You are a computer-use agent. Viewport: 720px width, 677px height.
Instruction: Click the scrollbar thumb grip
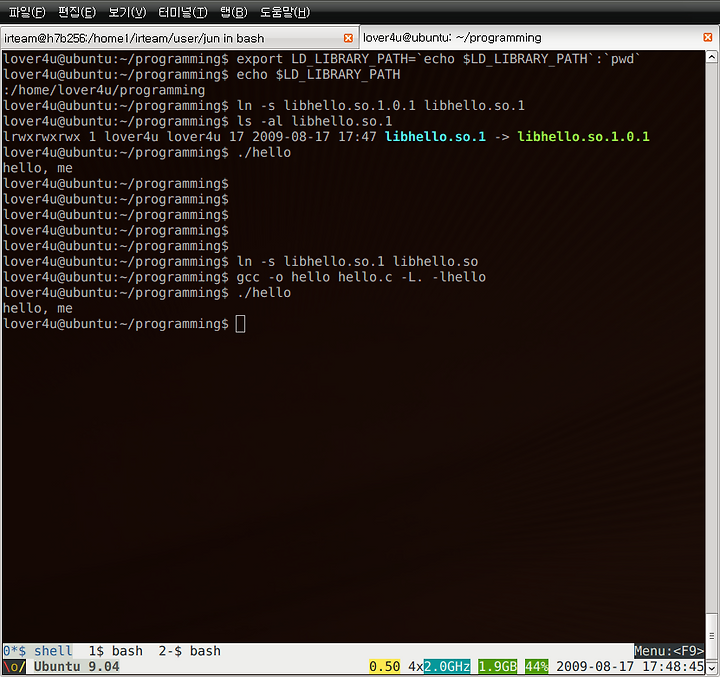point(712,636)
